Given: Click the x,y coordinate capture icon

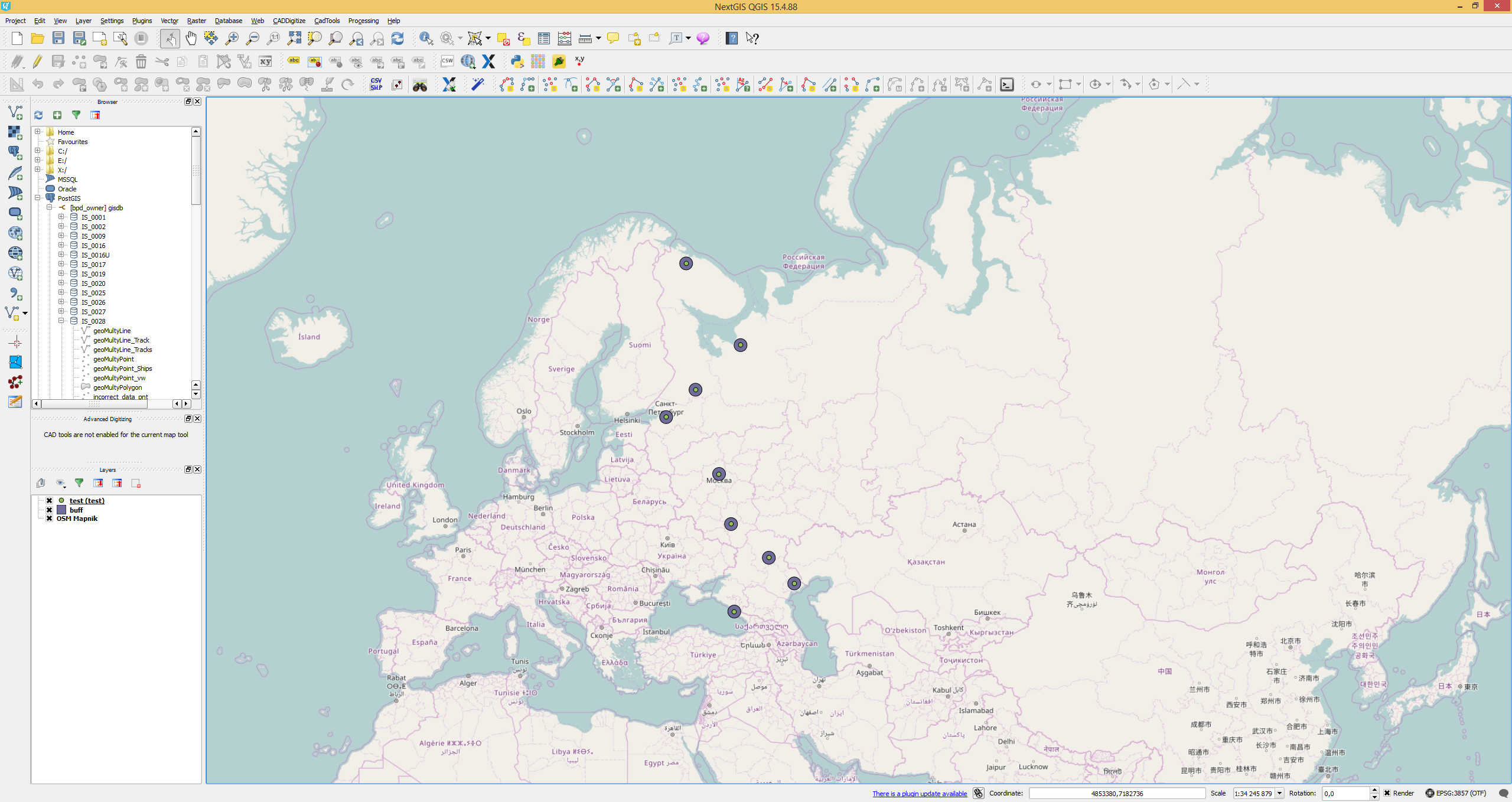Looking at the screenshot, I should coord(579,61).
